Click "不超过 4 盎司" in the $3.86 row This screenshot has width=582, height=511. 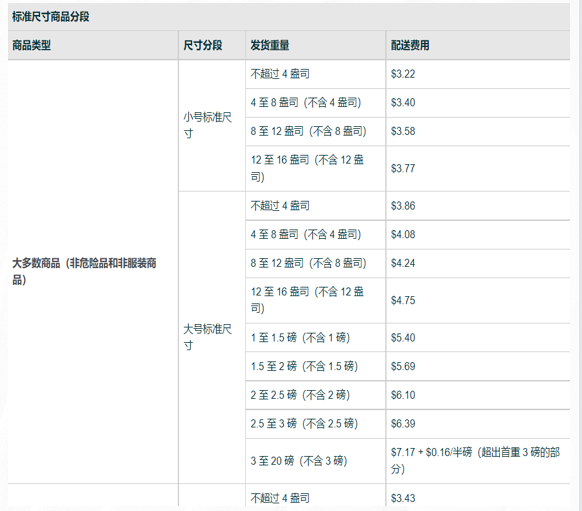click(280, 206)
